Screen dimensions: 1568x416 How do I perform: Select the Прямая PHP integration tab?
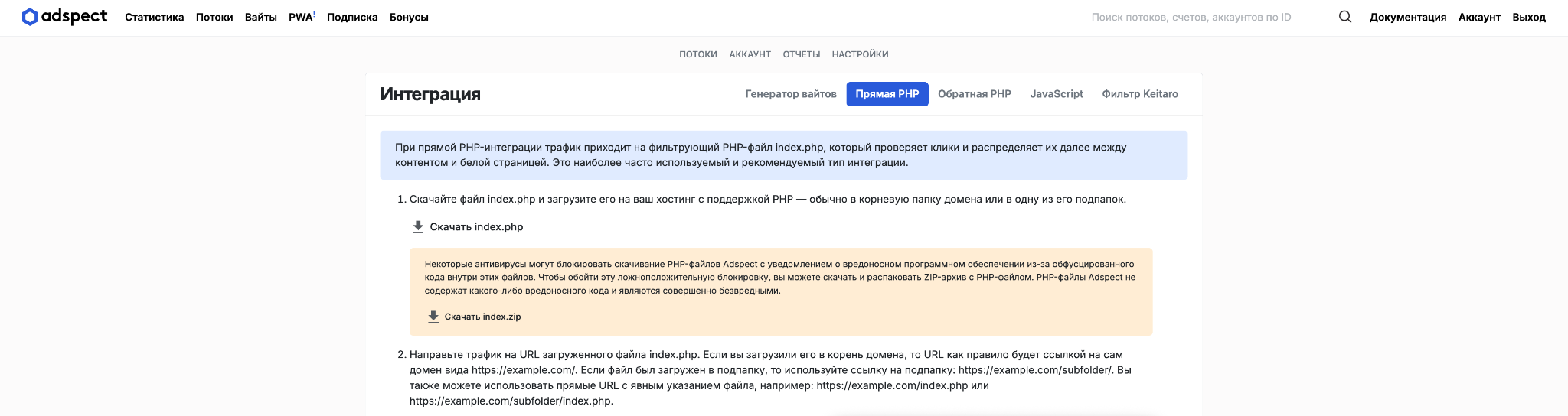click(887, 94)
